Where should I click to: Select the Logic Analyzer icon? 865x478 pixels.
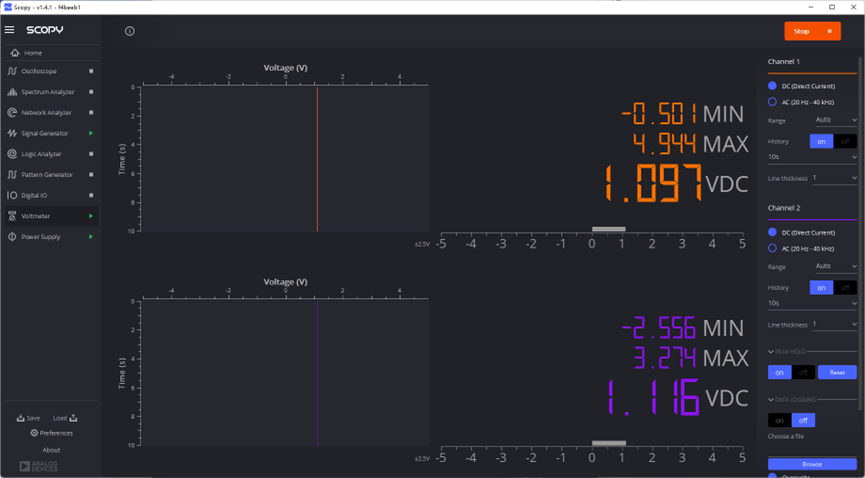coord(12,154)
